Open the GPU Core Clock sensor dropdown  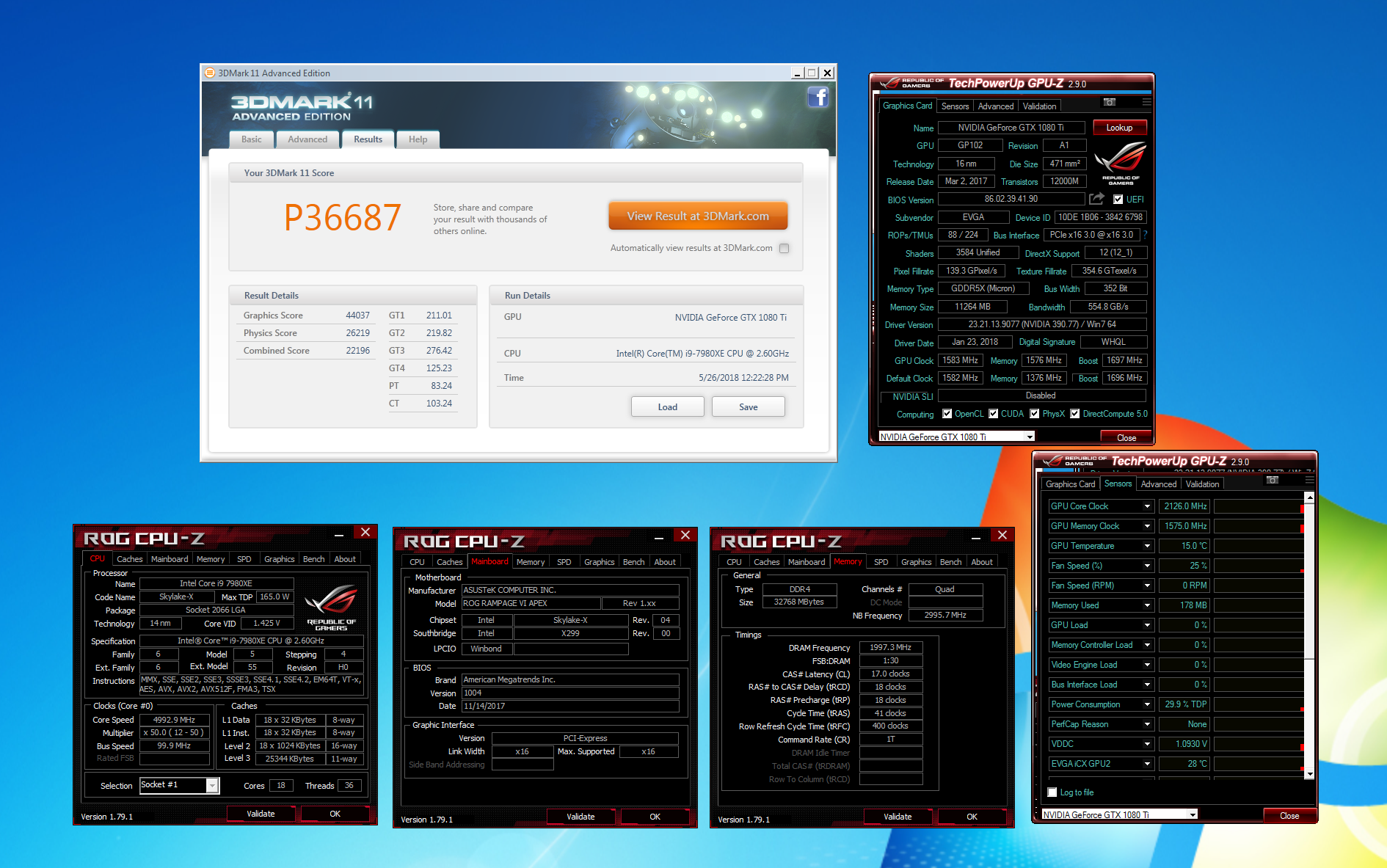point(1147,506)
